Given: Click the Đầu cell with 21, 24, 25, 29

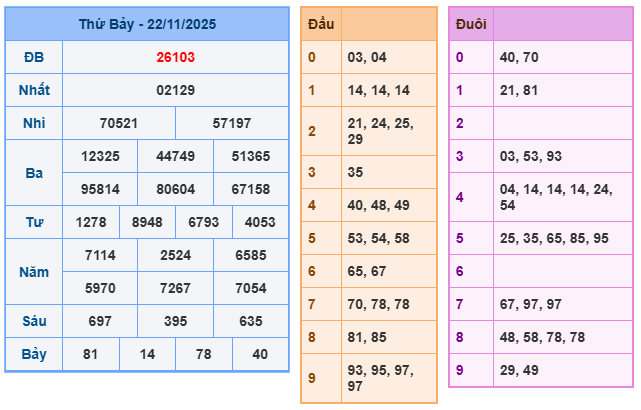Looking at the screenshot, I should [388, 131].
